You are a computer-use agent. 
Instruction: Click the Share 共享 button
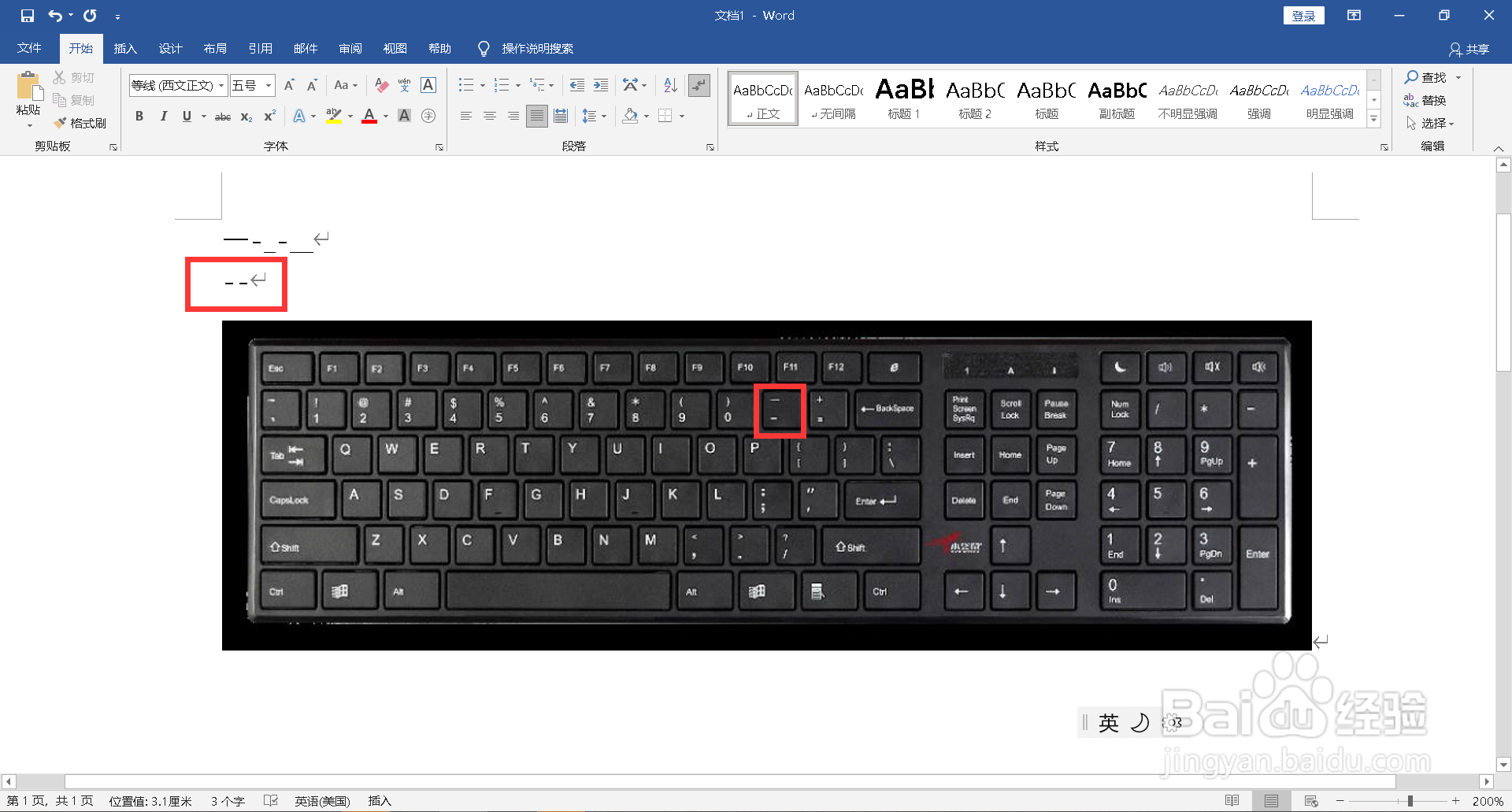tap(1469, 49)
